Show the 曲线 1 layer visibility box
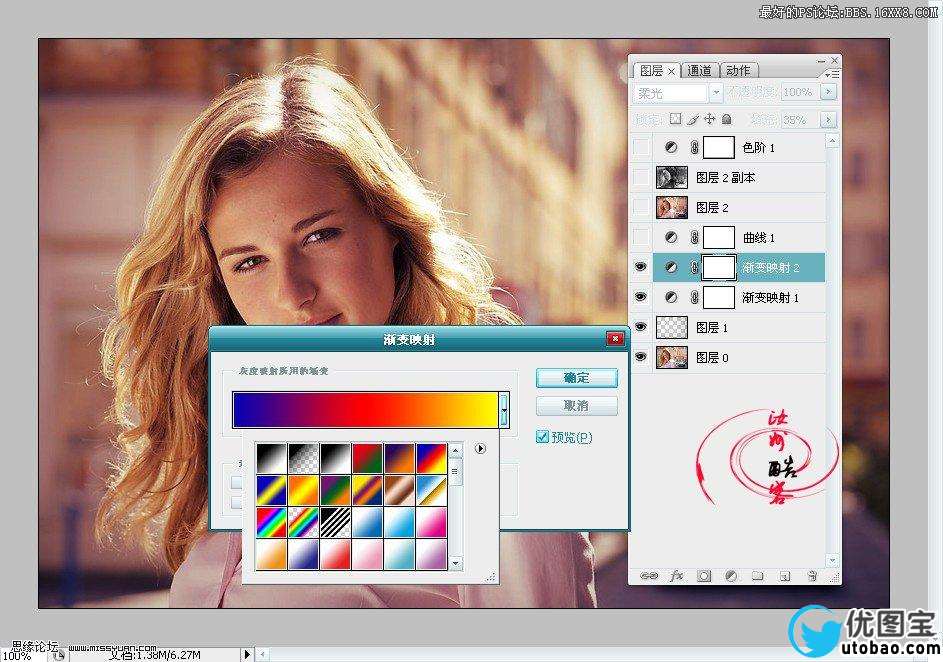The image size is (943, 662). click(x=642, y=237)
